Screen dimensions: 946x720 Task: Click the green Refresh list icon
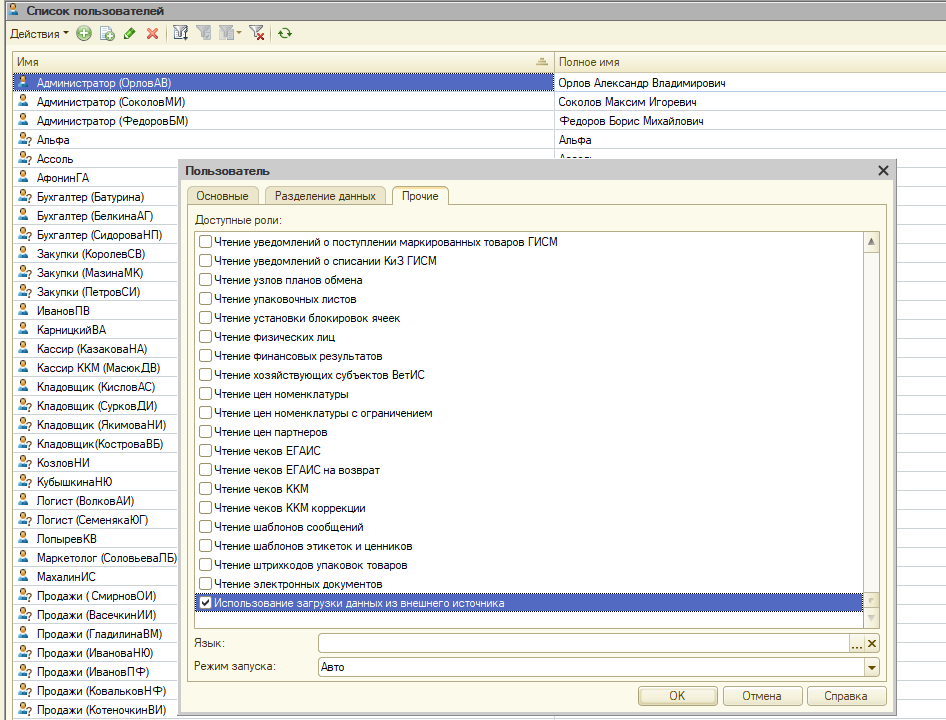[285, 34]
